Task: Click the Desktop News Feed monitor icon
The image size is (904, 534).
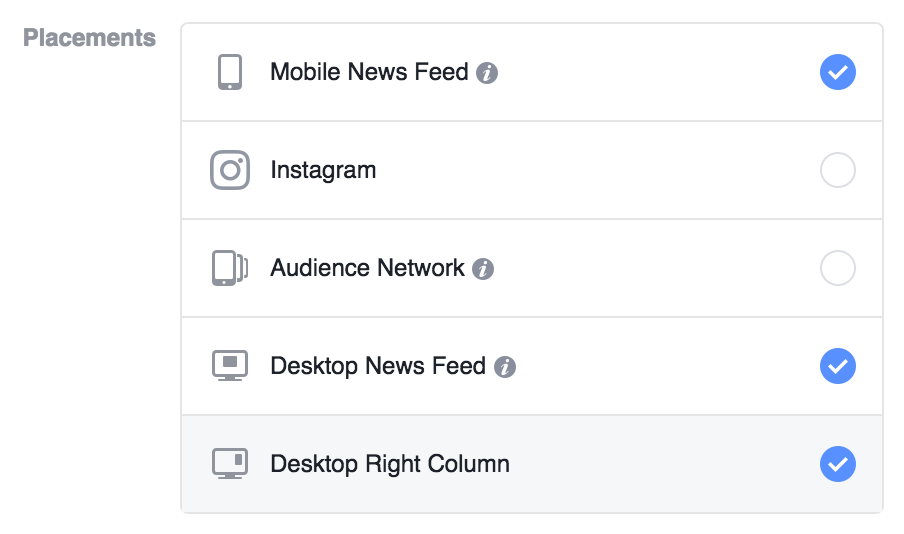Action: (230, 366)
